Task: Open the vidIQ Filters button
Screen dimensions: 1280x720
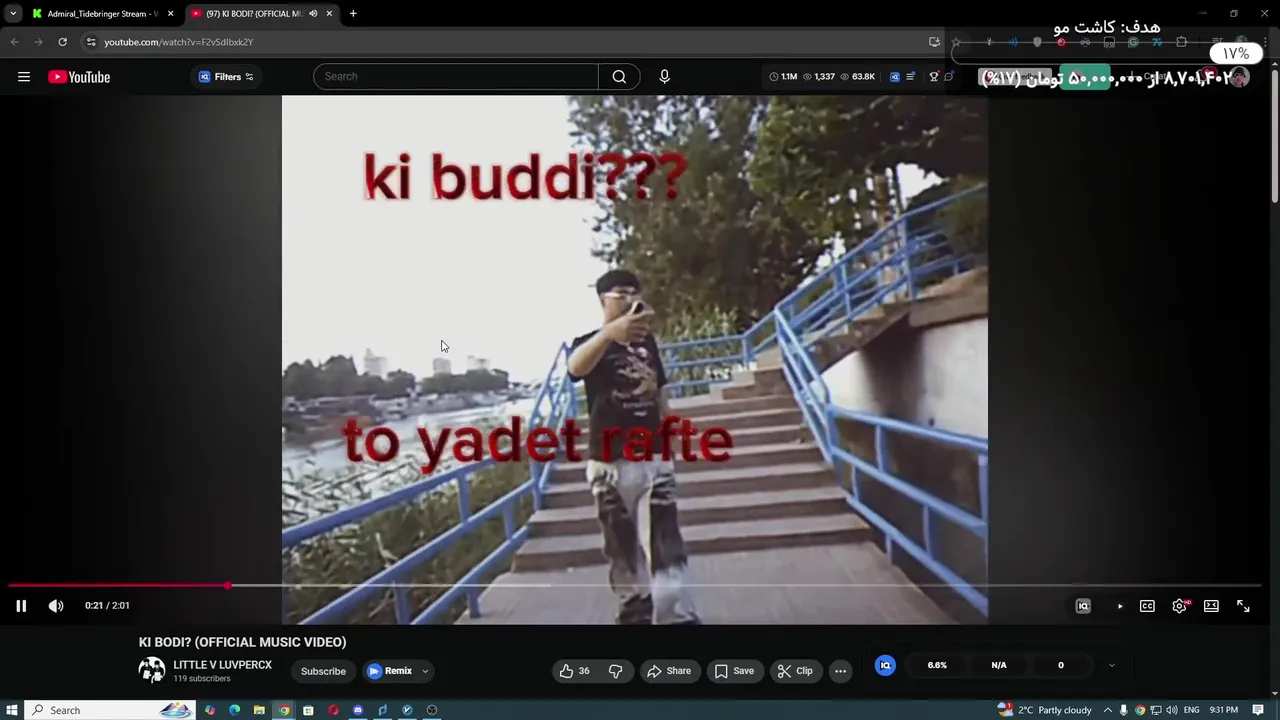Action: pos(226,77)
